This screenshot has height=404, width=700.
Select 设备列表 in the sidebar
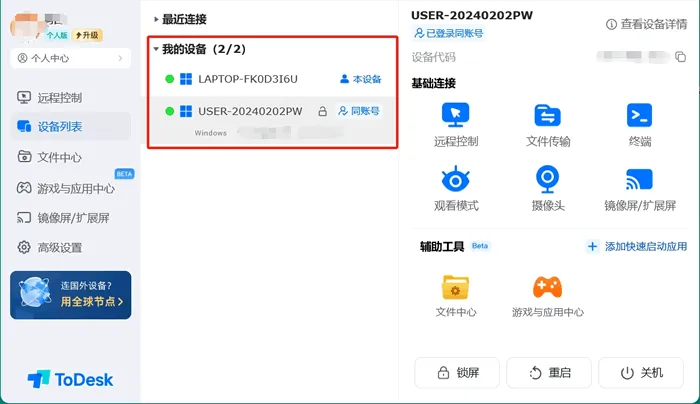click(71, 127)
